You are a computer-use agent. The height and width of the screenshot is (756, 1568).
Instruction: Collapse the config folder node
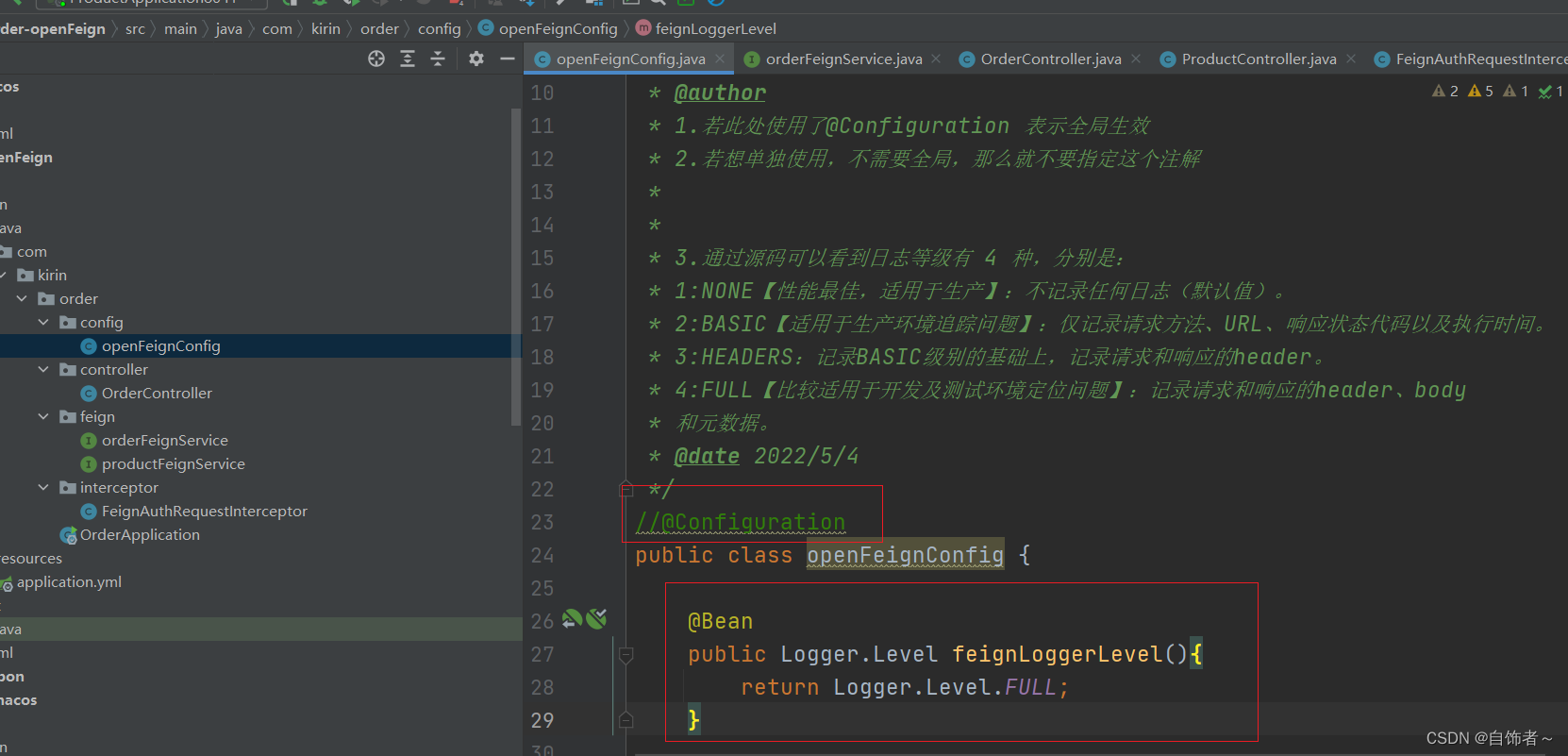[43, 322]
